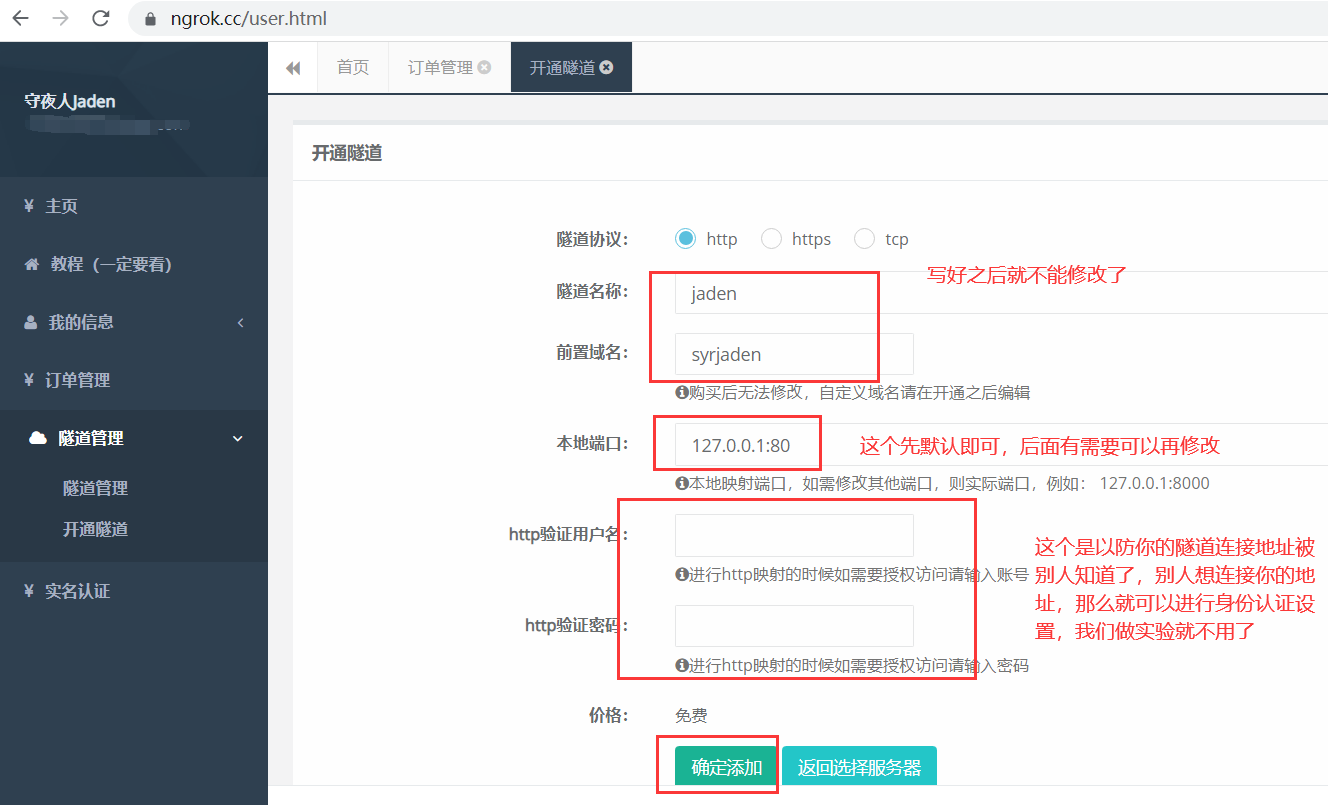Reload the page with refresh icon
The height and width of the screenshot is (805, 1328).
pyautogui.click(x=100, y=18)
